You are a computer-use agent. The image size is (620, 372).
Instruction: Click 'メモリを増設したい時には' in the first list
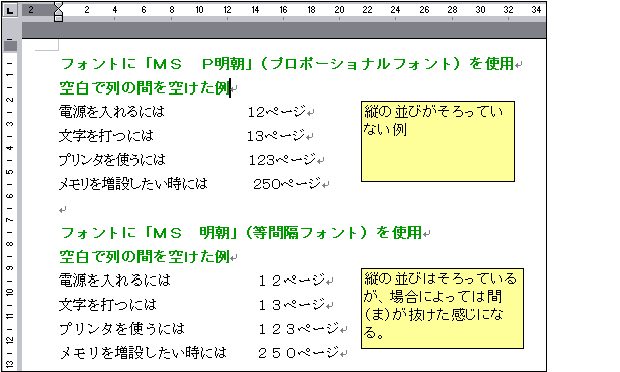coord(133,184)
